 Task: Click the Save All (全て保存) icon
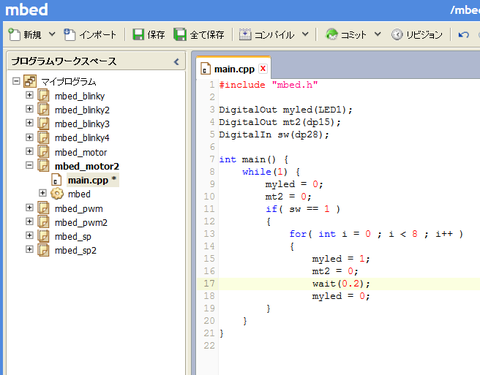click(x=180, y=34)
